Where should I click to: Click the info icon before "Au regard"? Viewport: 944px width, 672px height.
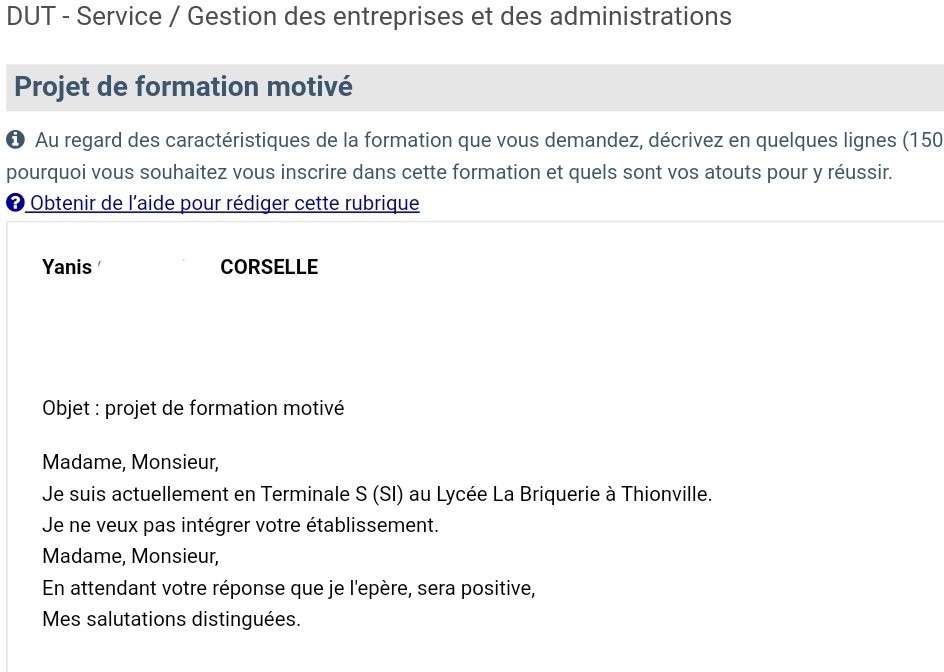pos(15,140)
